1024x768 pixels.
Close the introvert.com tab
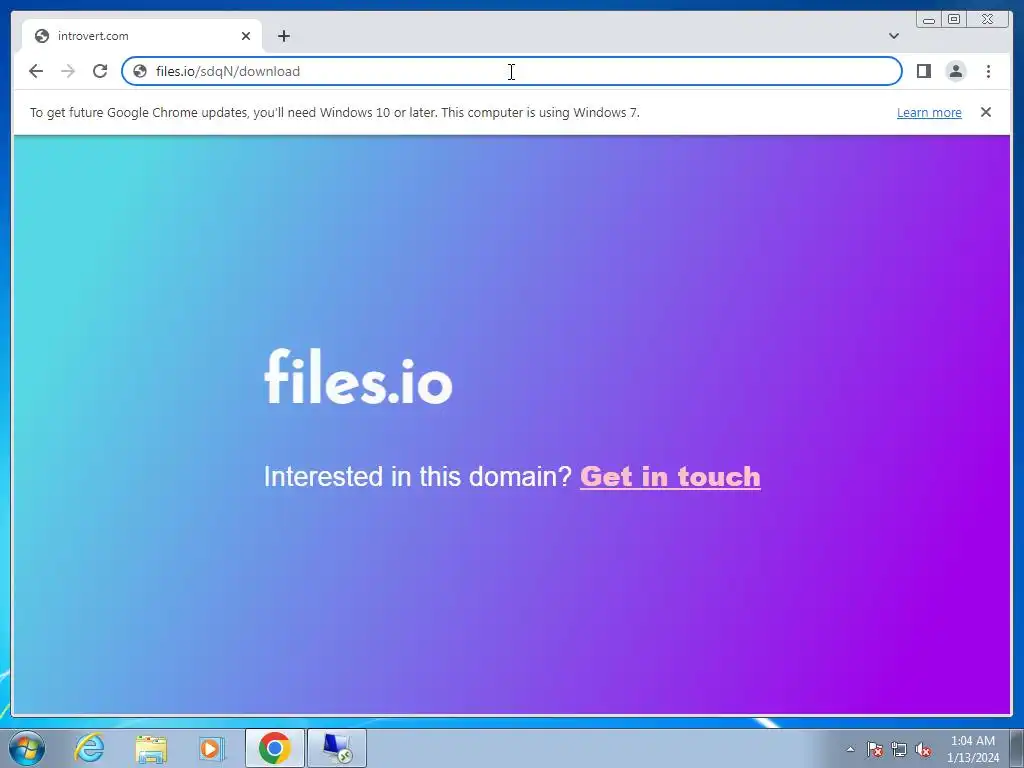click(246, 36)
